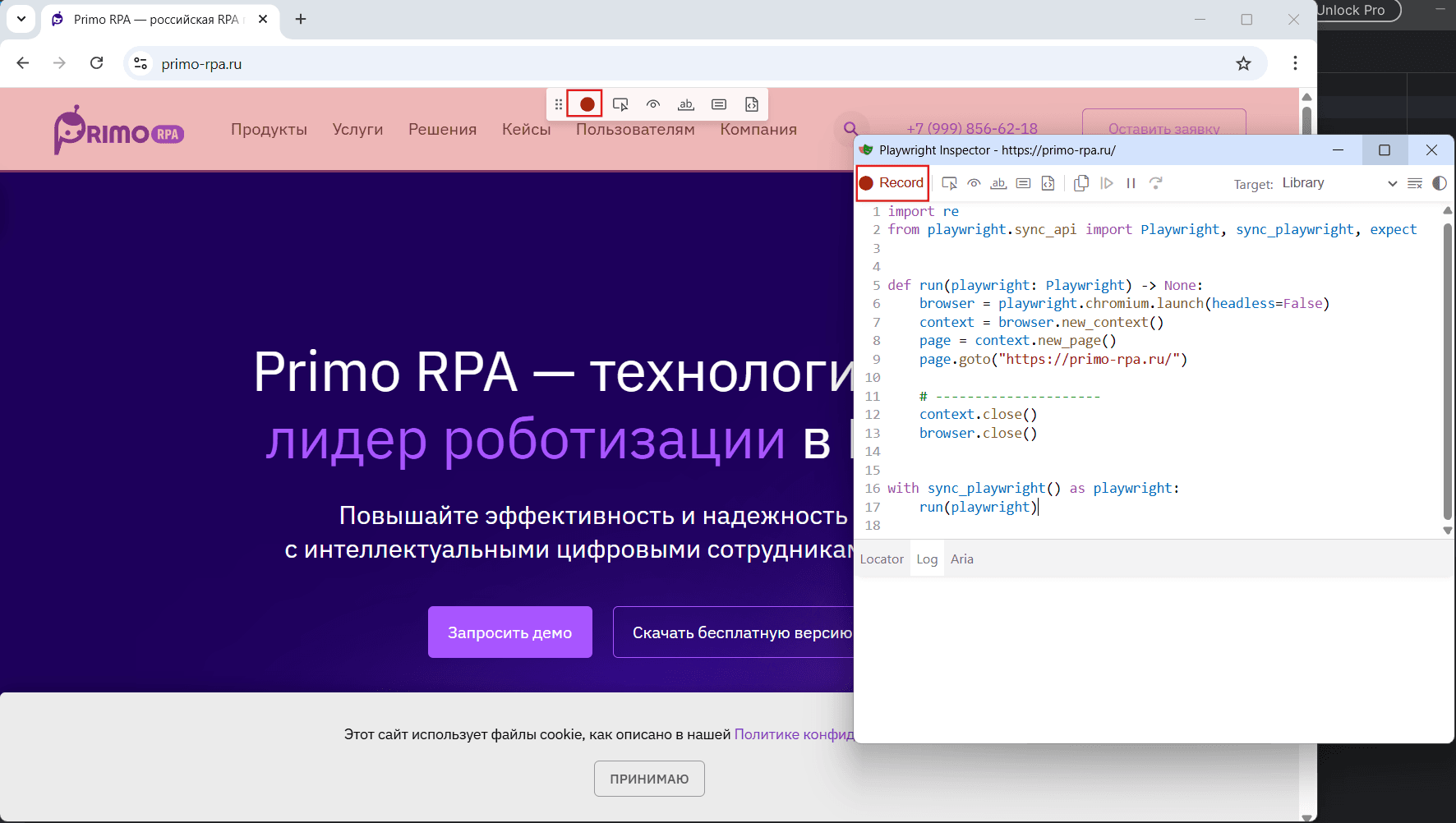
Task: Choose Assert text in the page overlay toolbar
Action: [686, 104]
